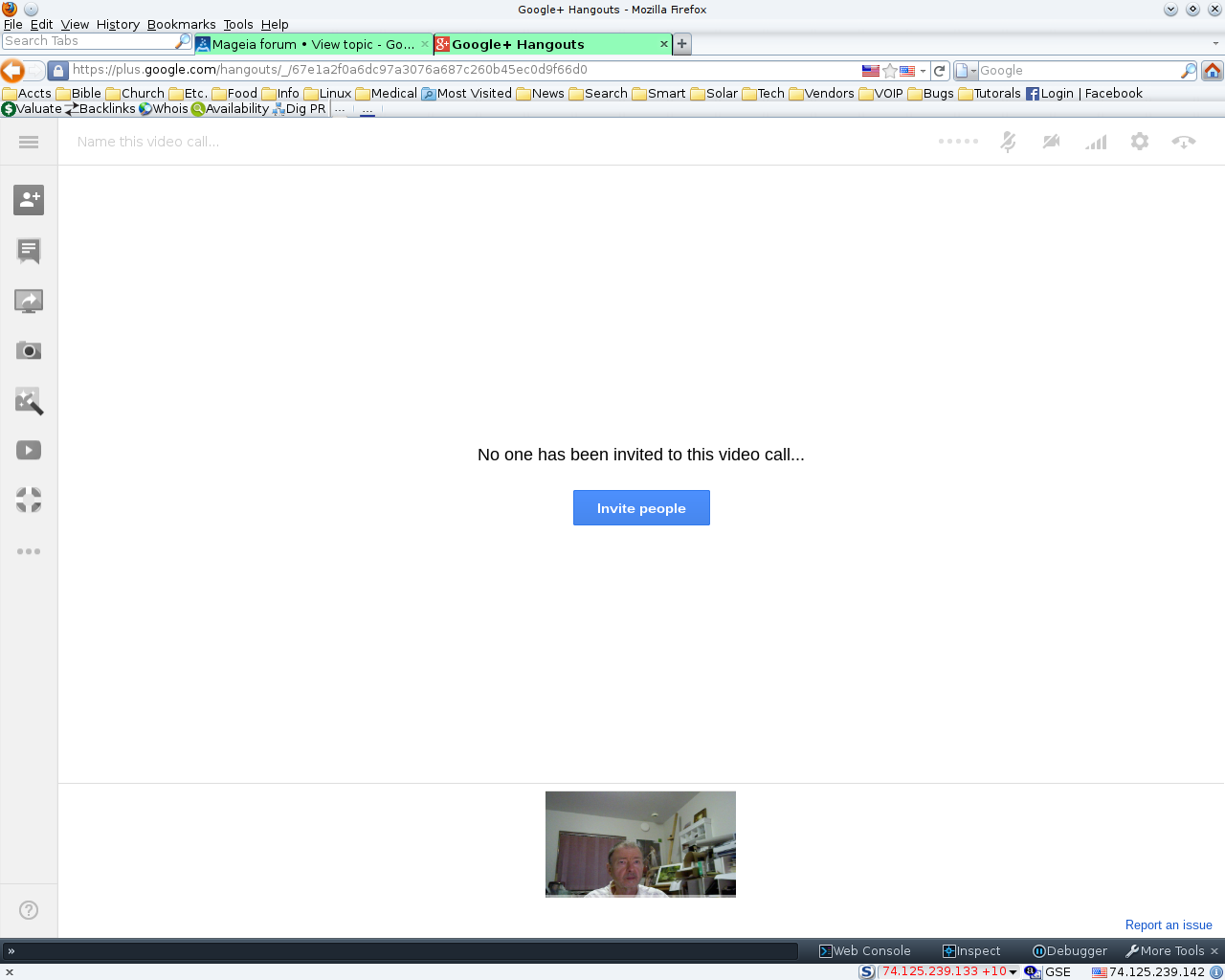Click the Backlinks toolbar button

pos(100,109)
